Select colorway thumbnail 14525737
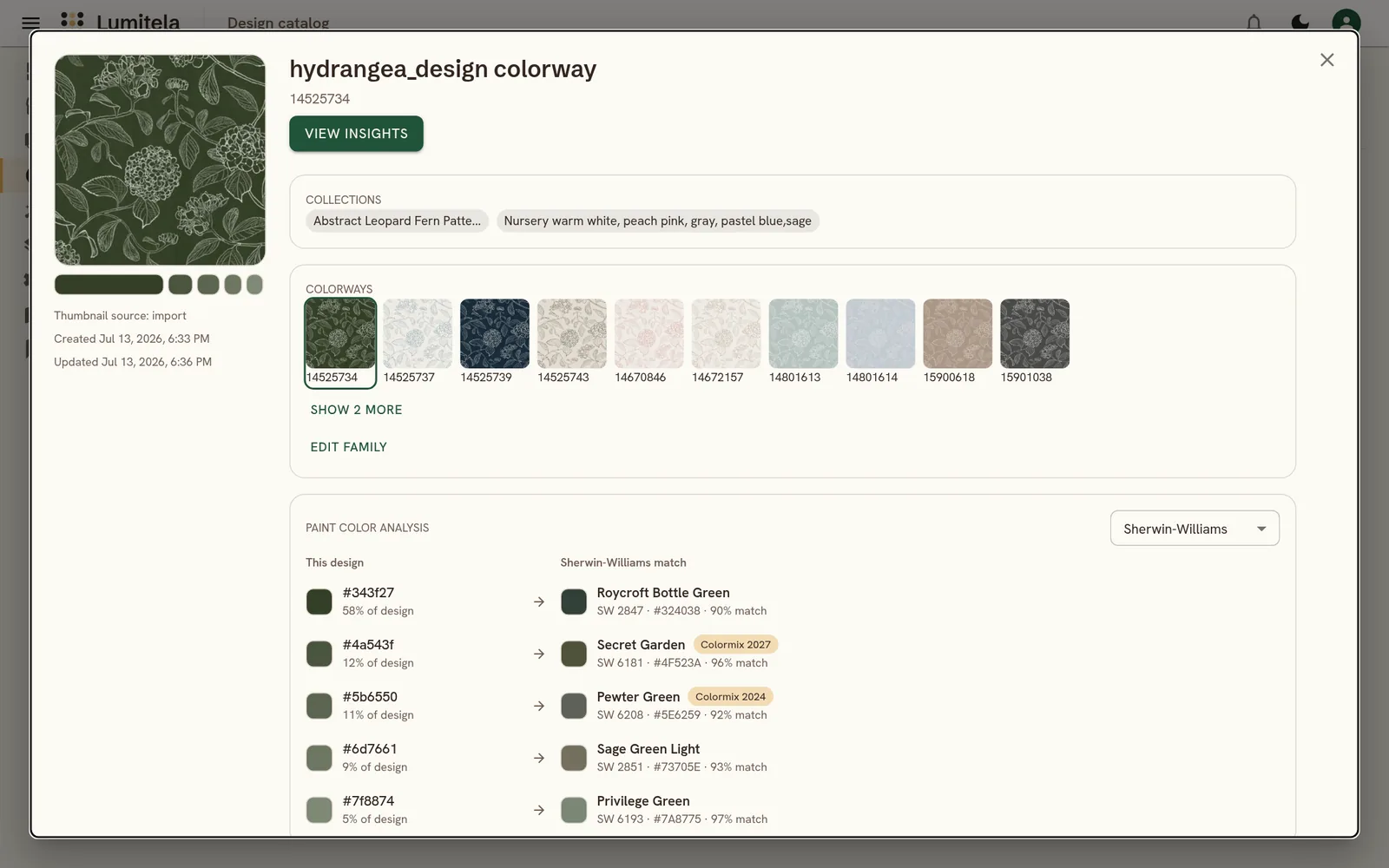Viewport: 1389px width, 868px height. [418, 342]
